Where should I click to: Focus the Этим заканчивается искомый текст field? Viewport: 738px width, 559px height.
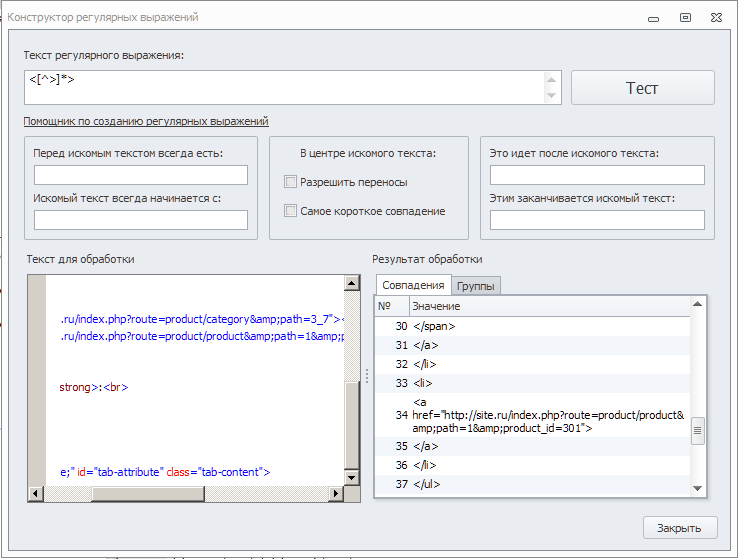click(597, 220)
